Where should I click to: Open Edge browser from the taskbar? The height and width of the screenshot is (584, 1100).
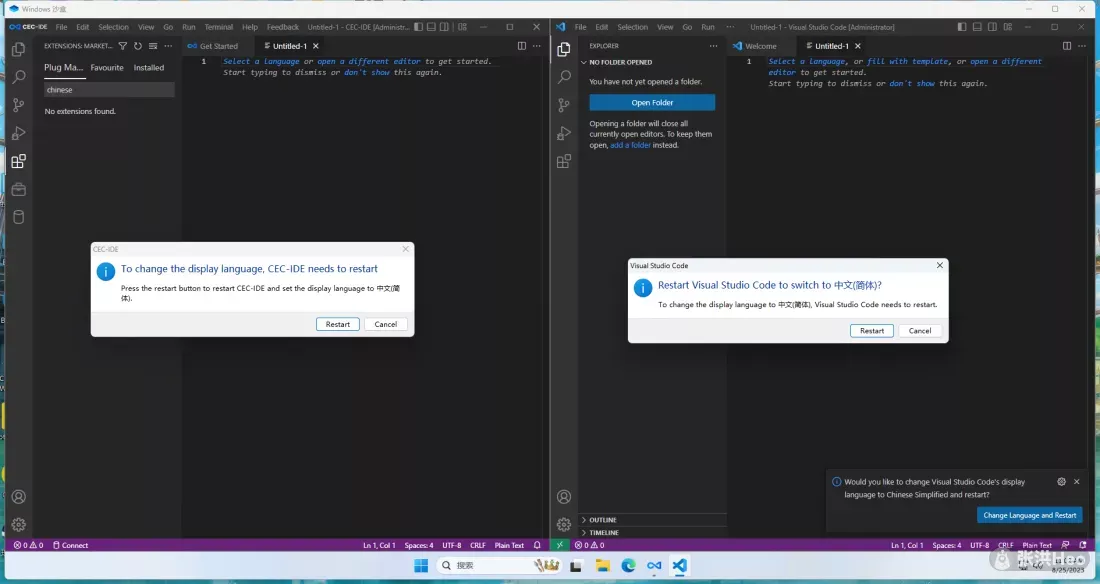point(628,566)
